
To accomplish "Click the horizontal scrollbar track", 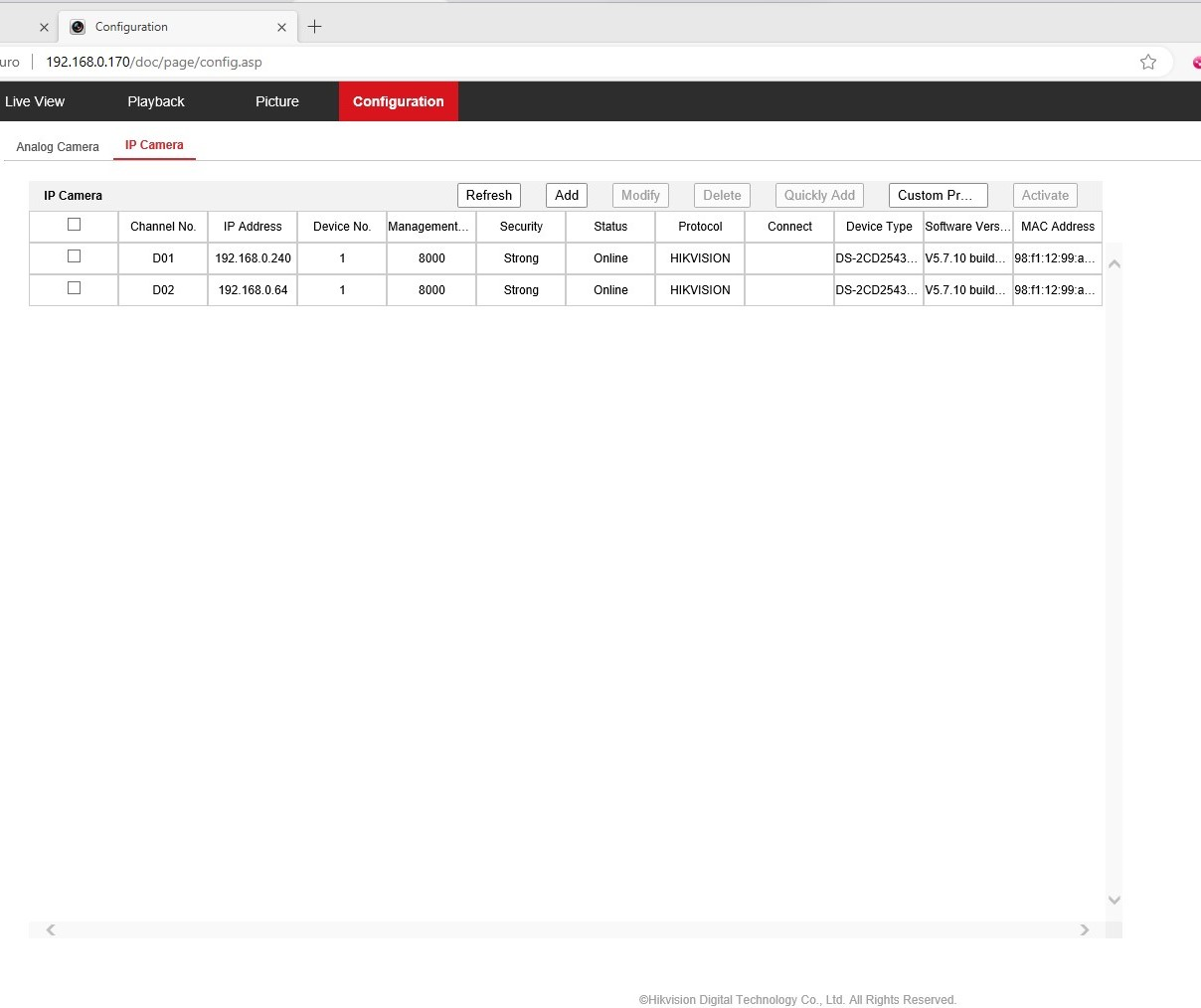I will (x=567, y=929).
